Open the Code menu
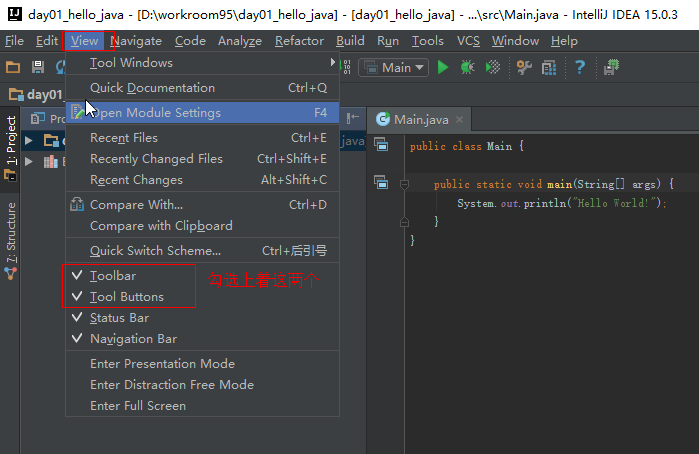699x454 pixels. click(190, 41)
